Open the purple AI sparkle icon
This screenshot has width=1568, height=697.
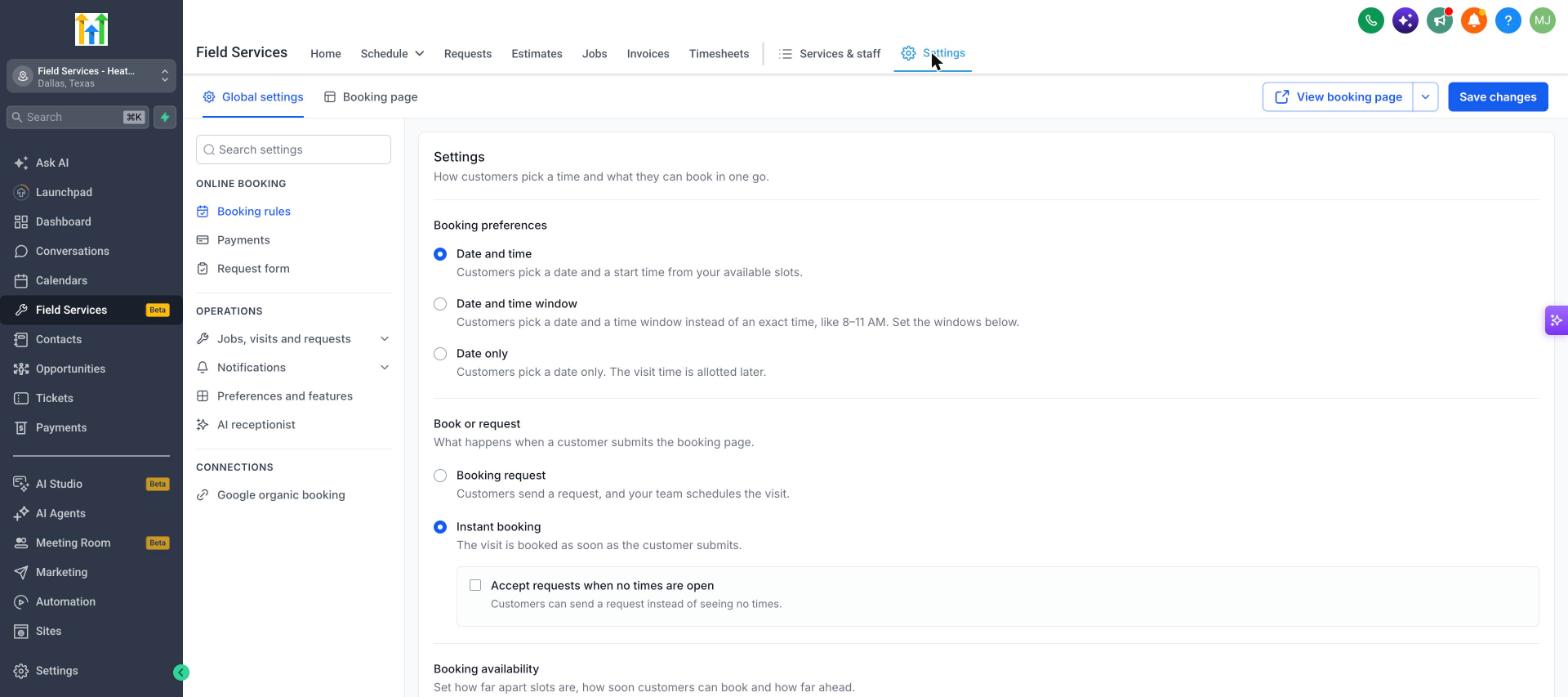(1405, 20)
